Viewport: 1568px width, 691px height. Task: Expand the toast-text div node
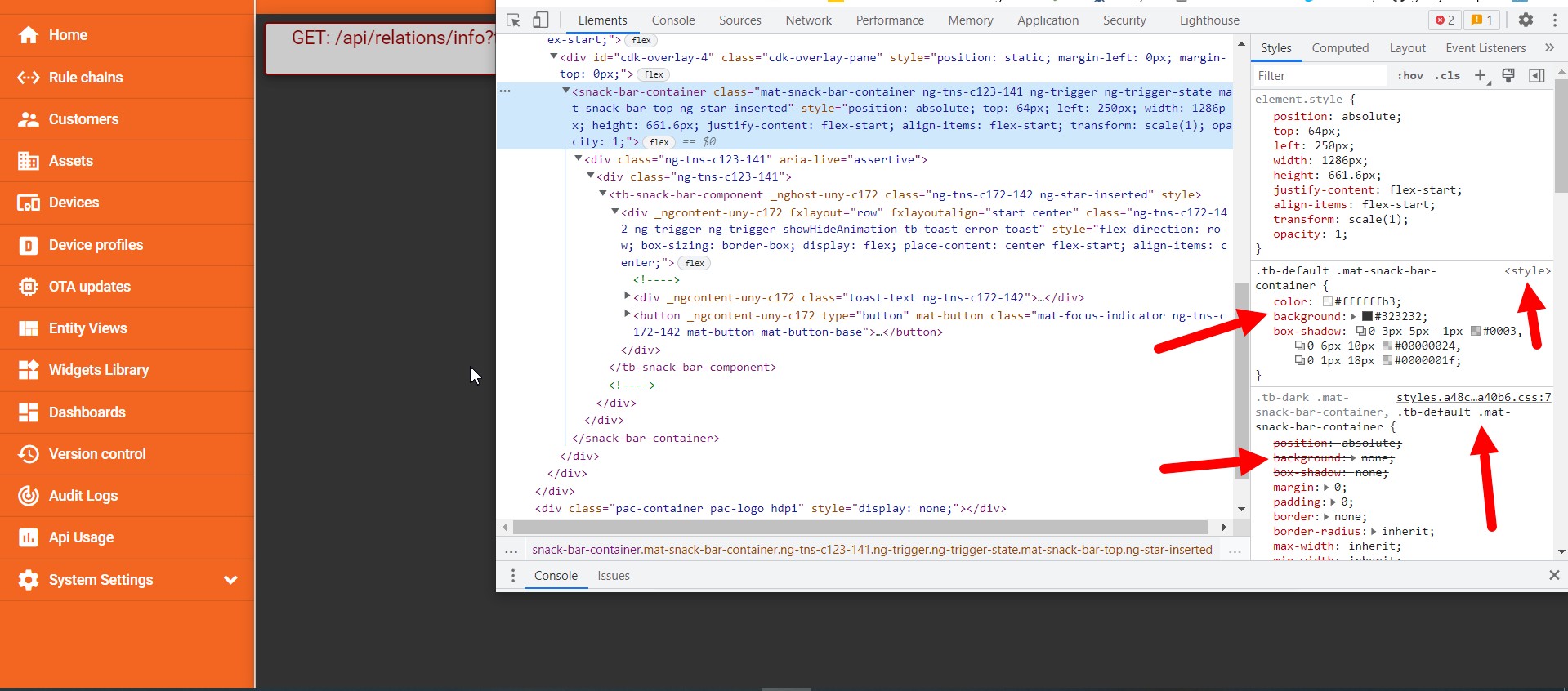click(x=628, y=296)
